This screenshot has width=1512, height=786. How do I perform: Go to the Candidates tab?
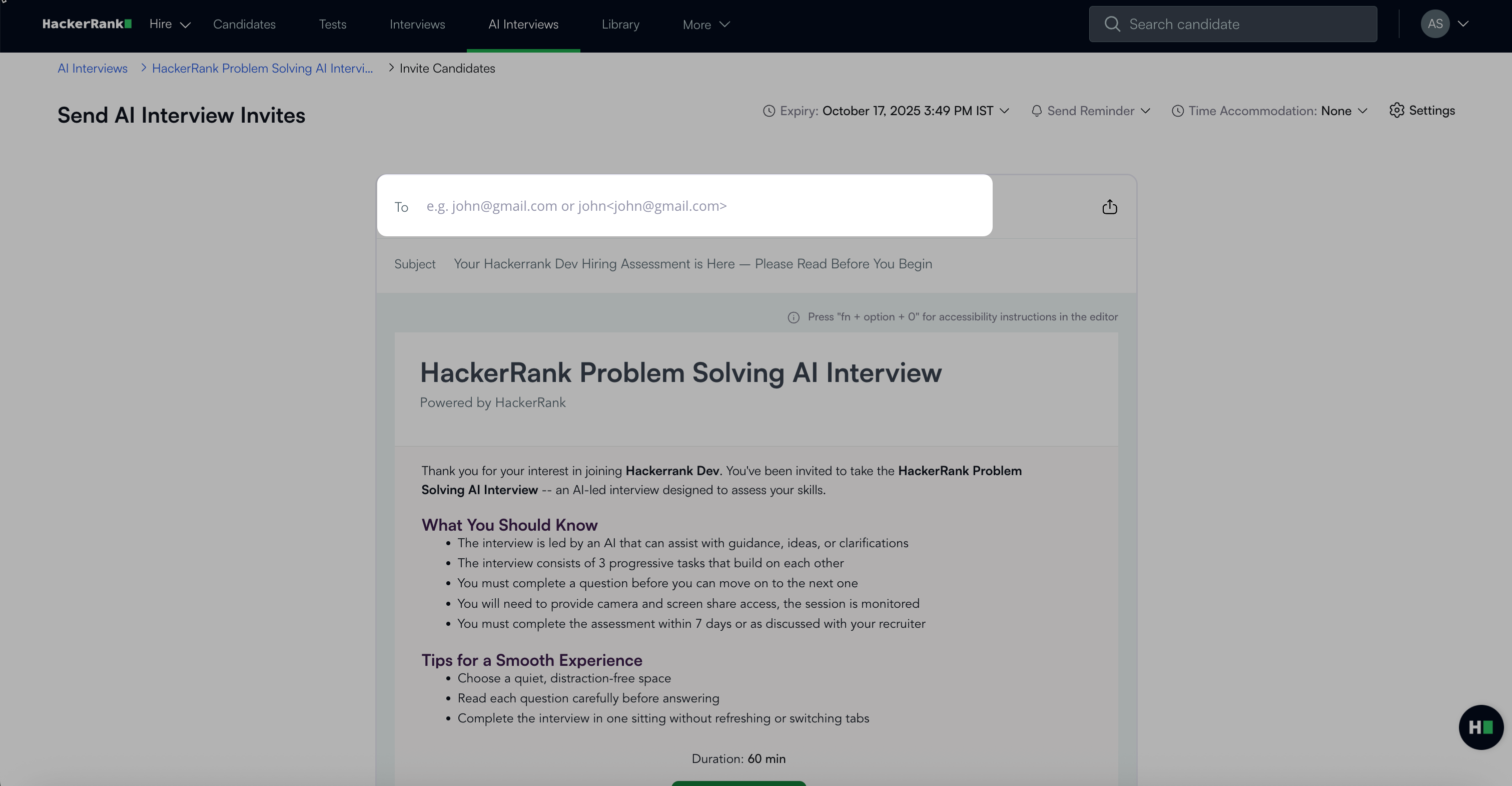(244, 24)
